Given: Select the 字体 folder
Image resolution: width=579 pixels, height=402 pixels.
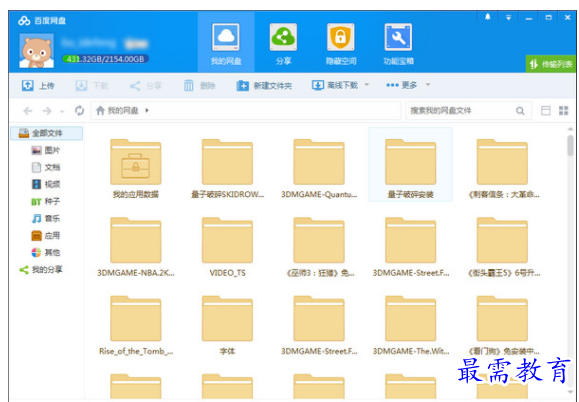Looking at the screenshot, I should coord(227,325).
